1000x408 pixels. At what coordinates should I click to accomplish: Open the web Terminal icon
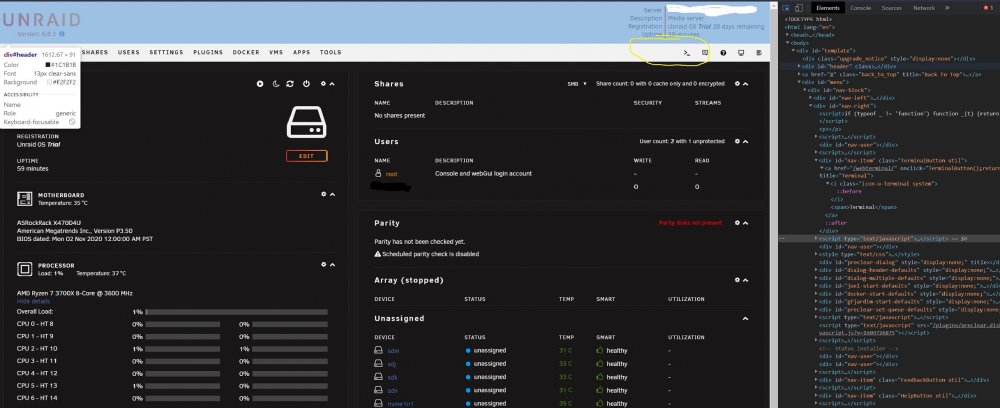[687, 53]
